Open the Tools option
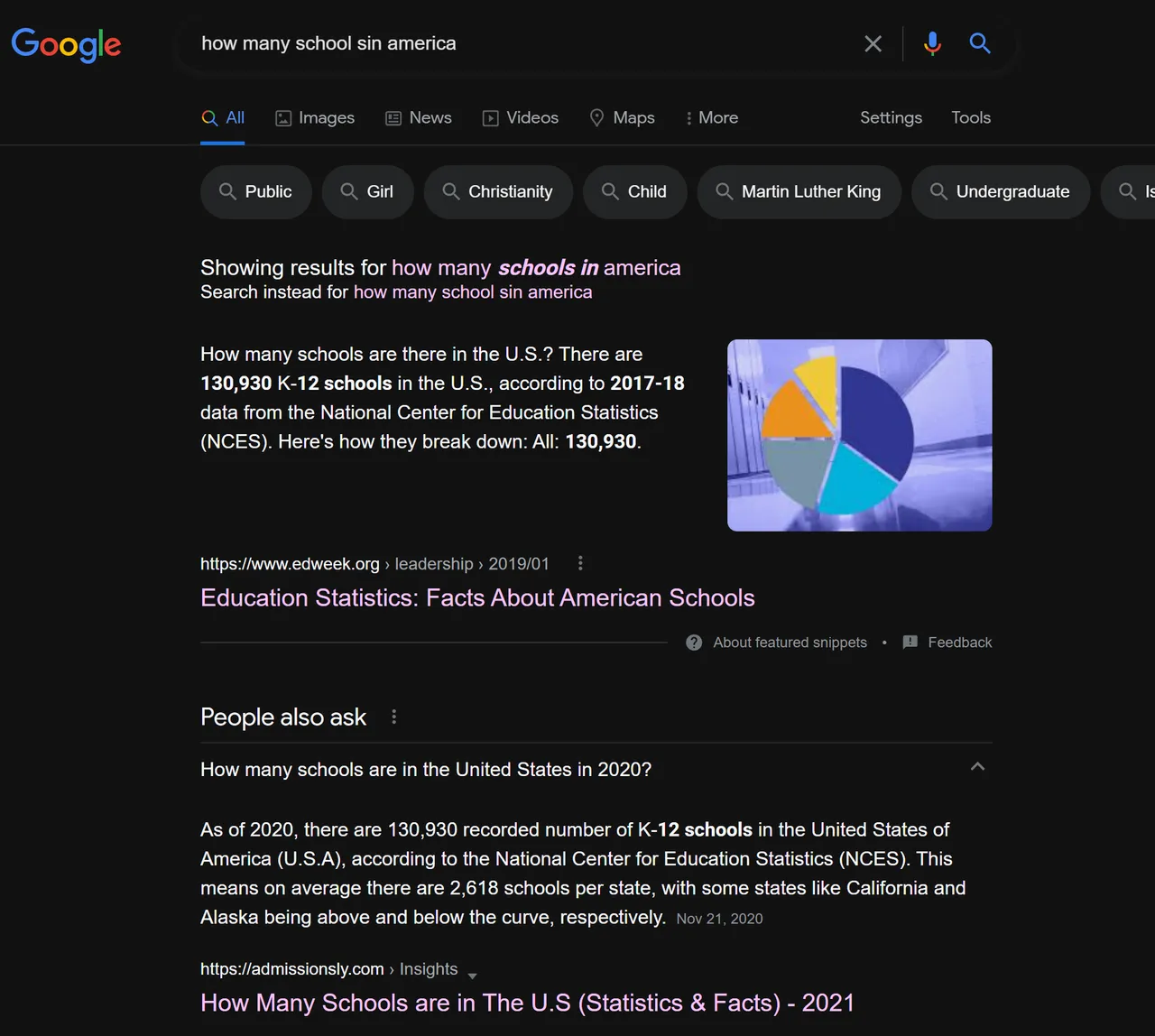The width and height of the screenshot is (1155, 1036). [971, 117]
